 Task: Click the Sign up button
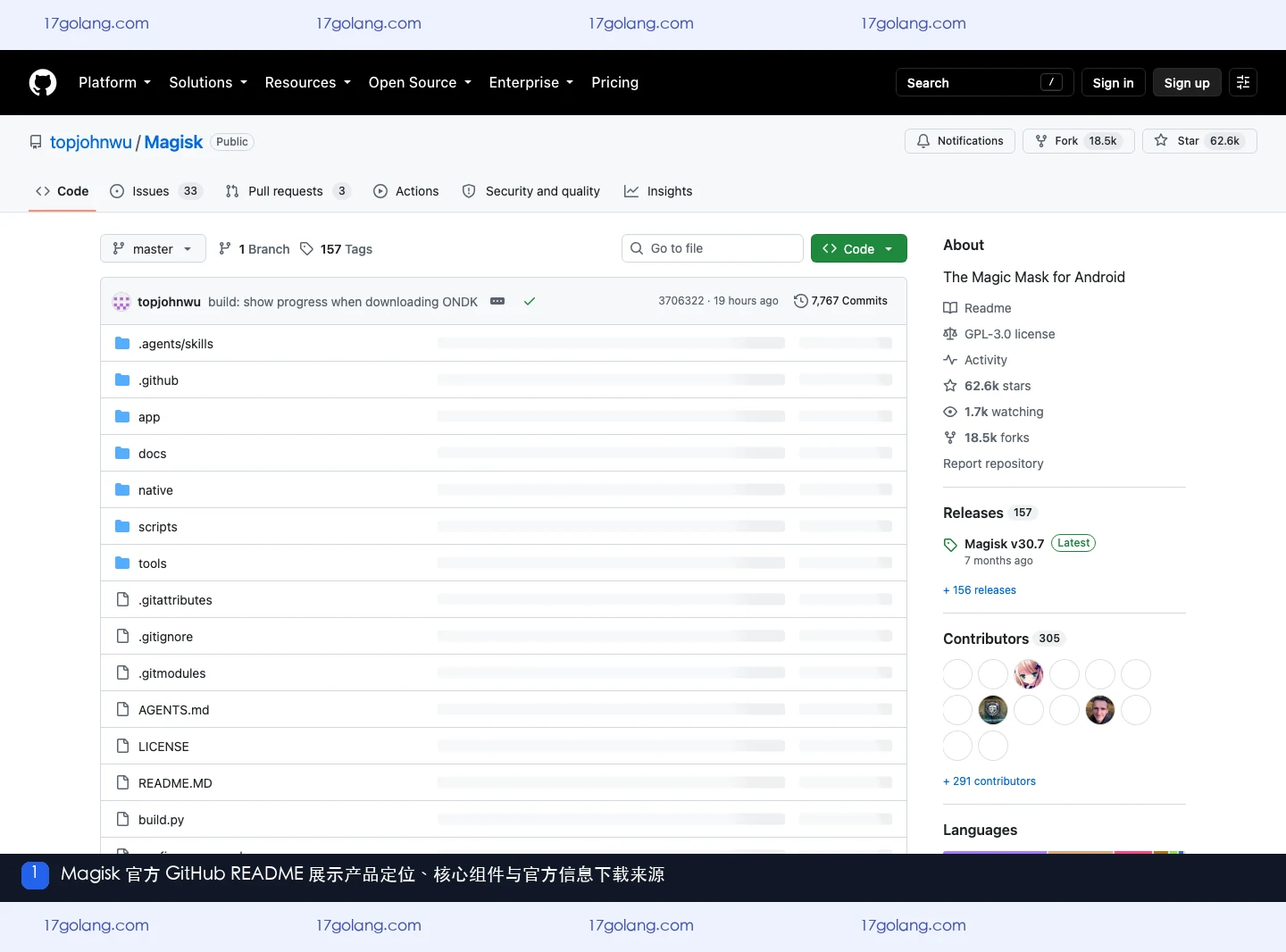click(1187, 82)
